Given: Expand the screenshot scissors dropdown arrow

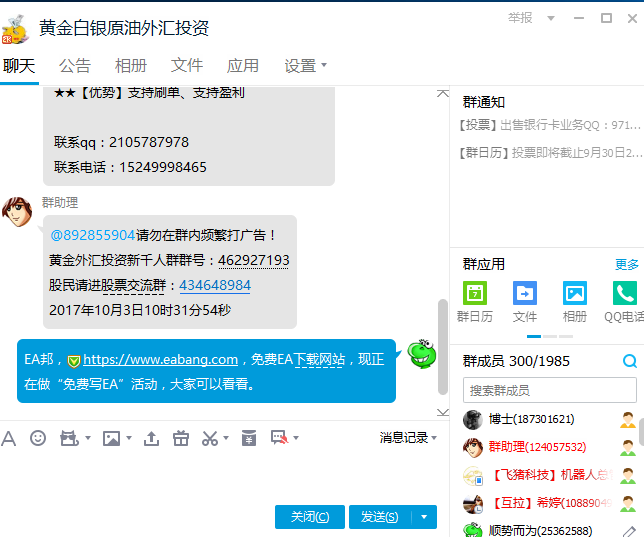Looking at the screenshot, I should [x=225, y=438].
